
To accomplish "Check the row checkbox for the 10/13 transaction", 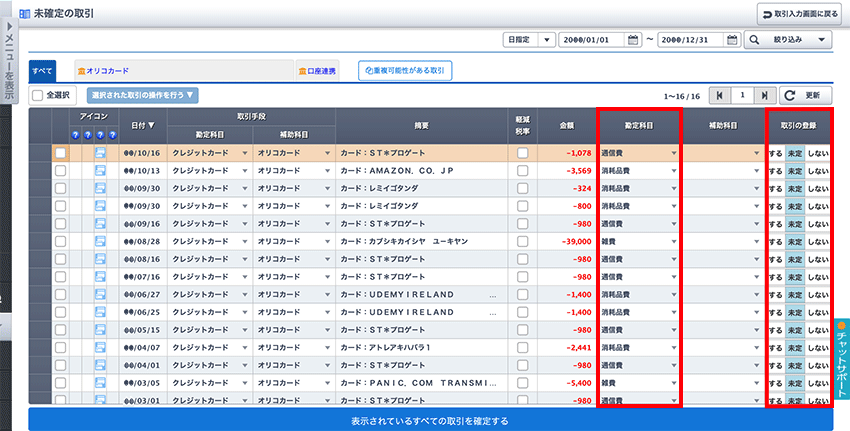I will pos(61,171).
